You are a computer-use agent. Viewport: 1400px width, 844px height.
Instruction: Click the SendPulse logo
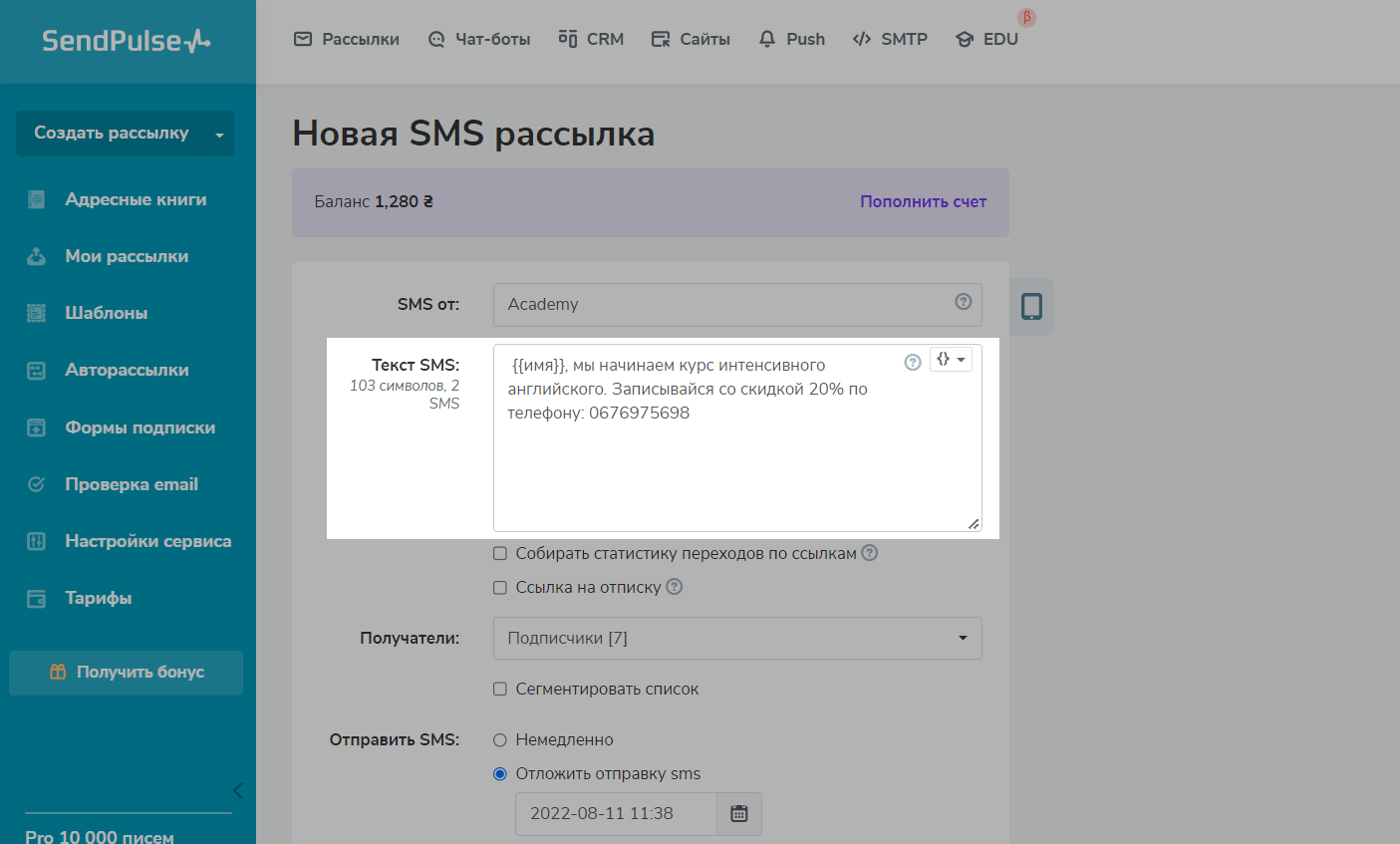(127, 41)
